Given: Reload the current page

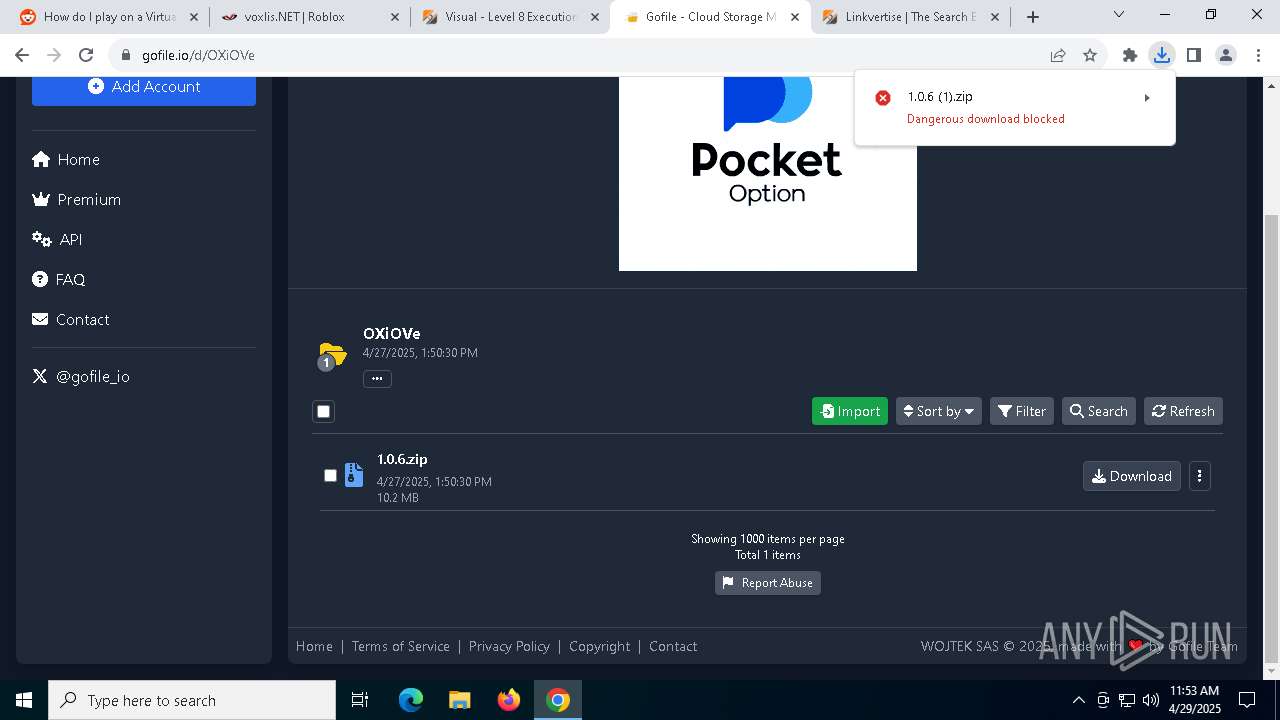Looking at the screenshot, I should pos(86,56).
